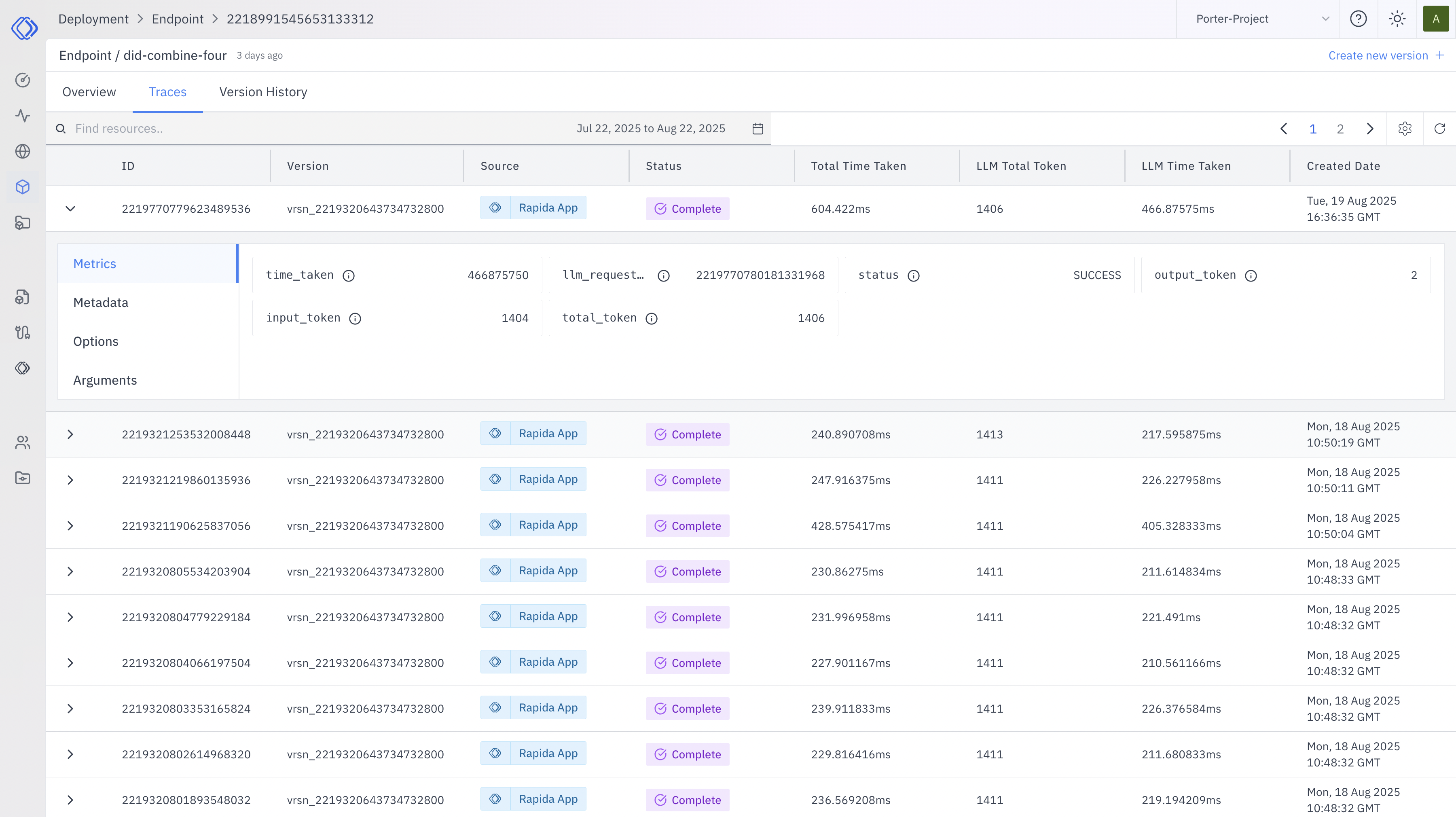Open the dashboard gauge icon in the sidebar
Viewport: 1456px width, 817px height.
(23, 80)
